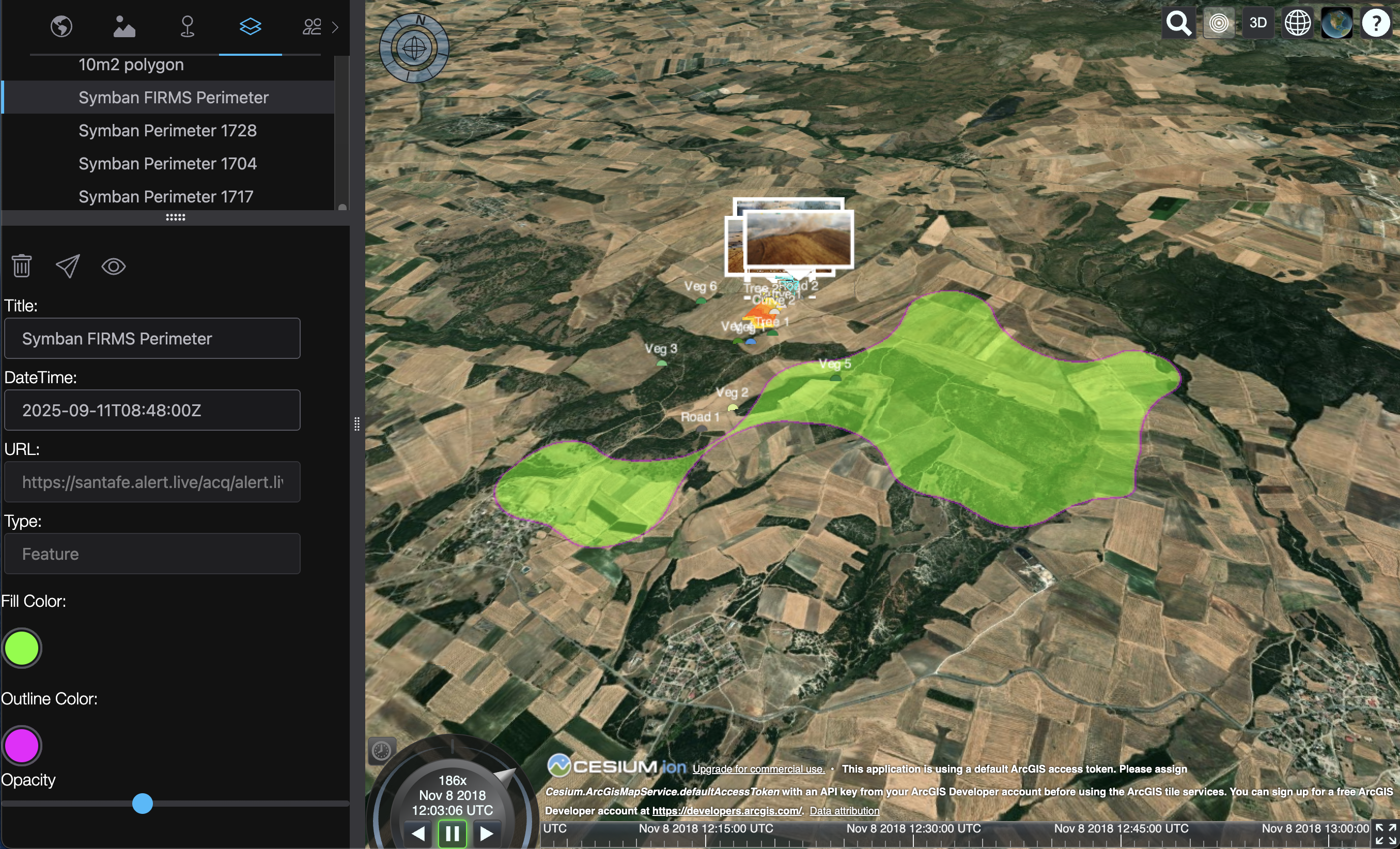Switch scene mode with 3D button
Image resolution: width=1400 pixels, height=849 pixels.
point(1257,23)
